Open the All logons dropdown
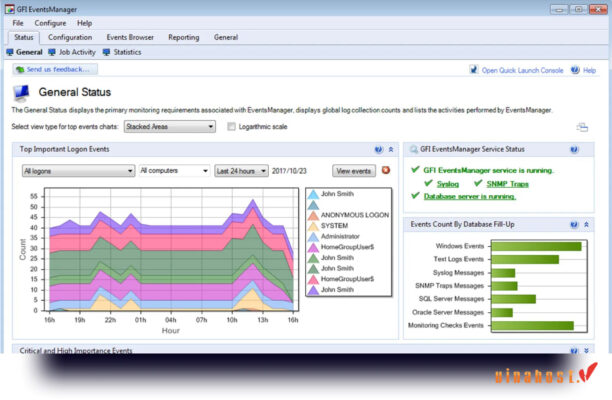The height and width of the screenshot is (400, 612). 78,171
